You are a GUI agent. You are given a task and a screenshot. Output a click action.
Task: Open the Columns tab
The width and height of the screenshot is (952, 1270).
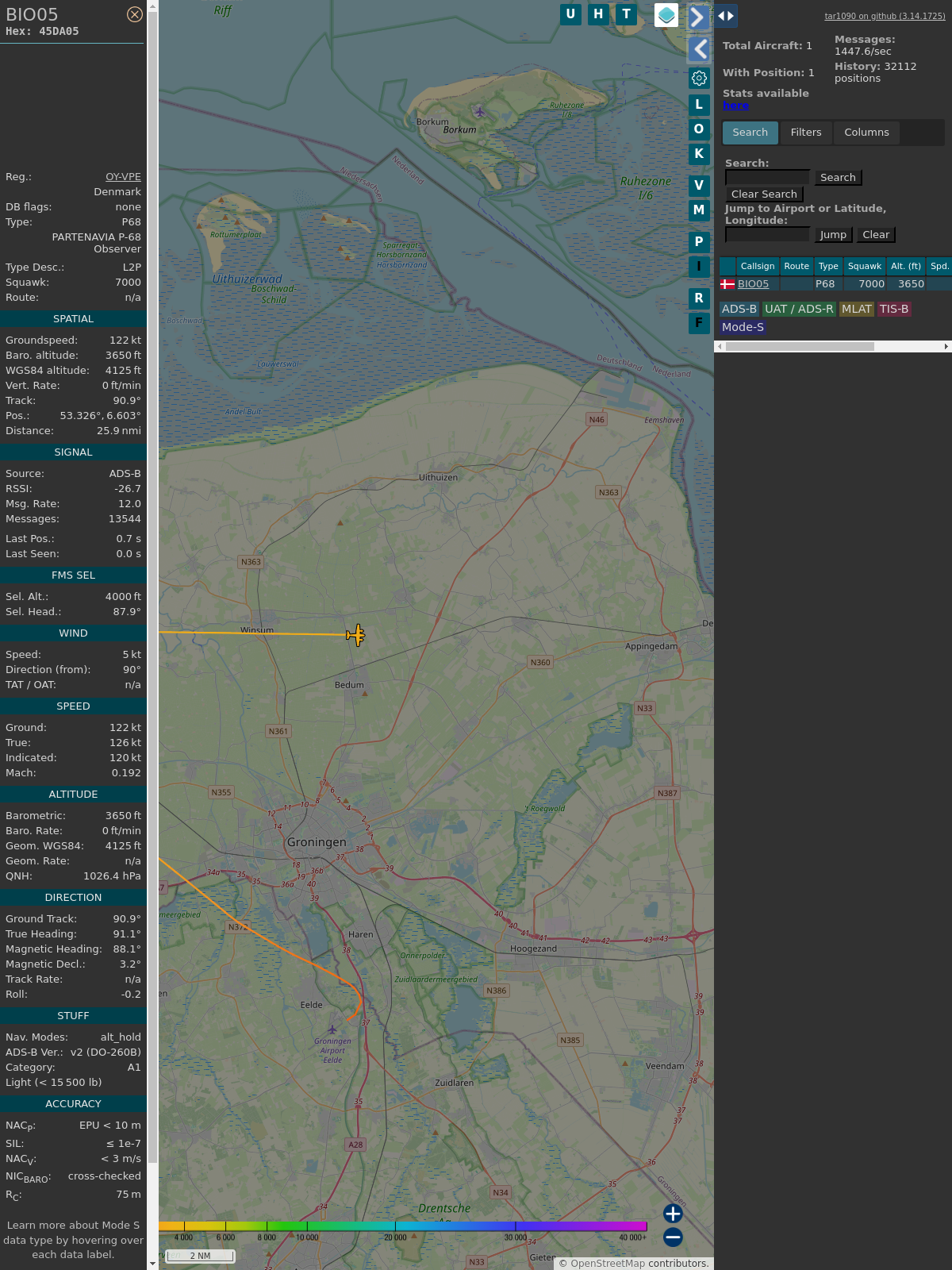[866, 133]
